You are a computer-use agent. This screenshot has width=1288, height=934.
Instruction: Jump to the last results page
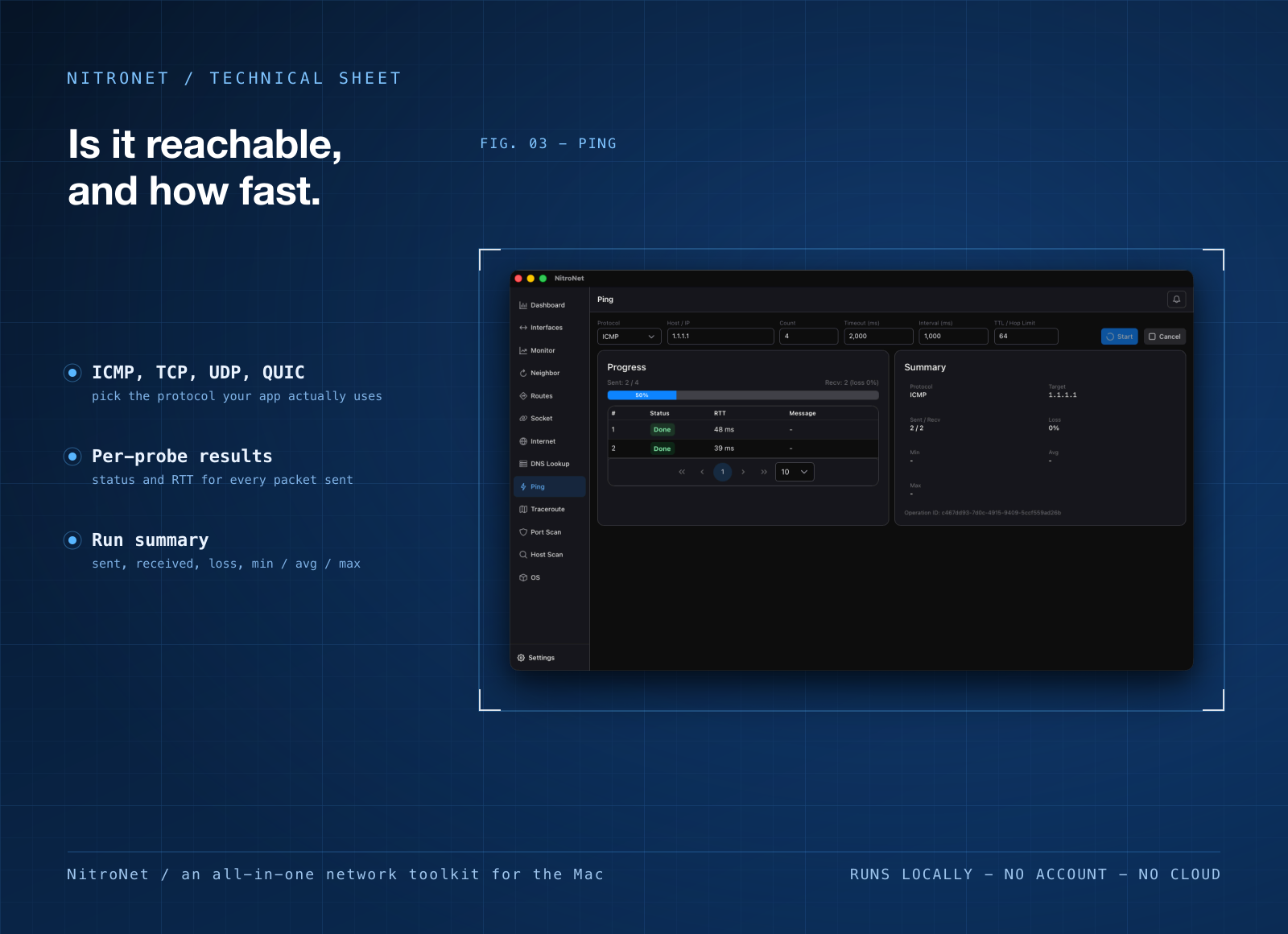pos(764,472)
